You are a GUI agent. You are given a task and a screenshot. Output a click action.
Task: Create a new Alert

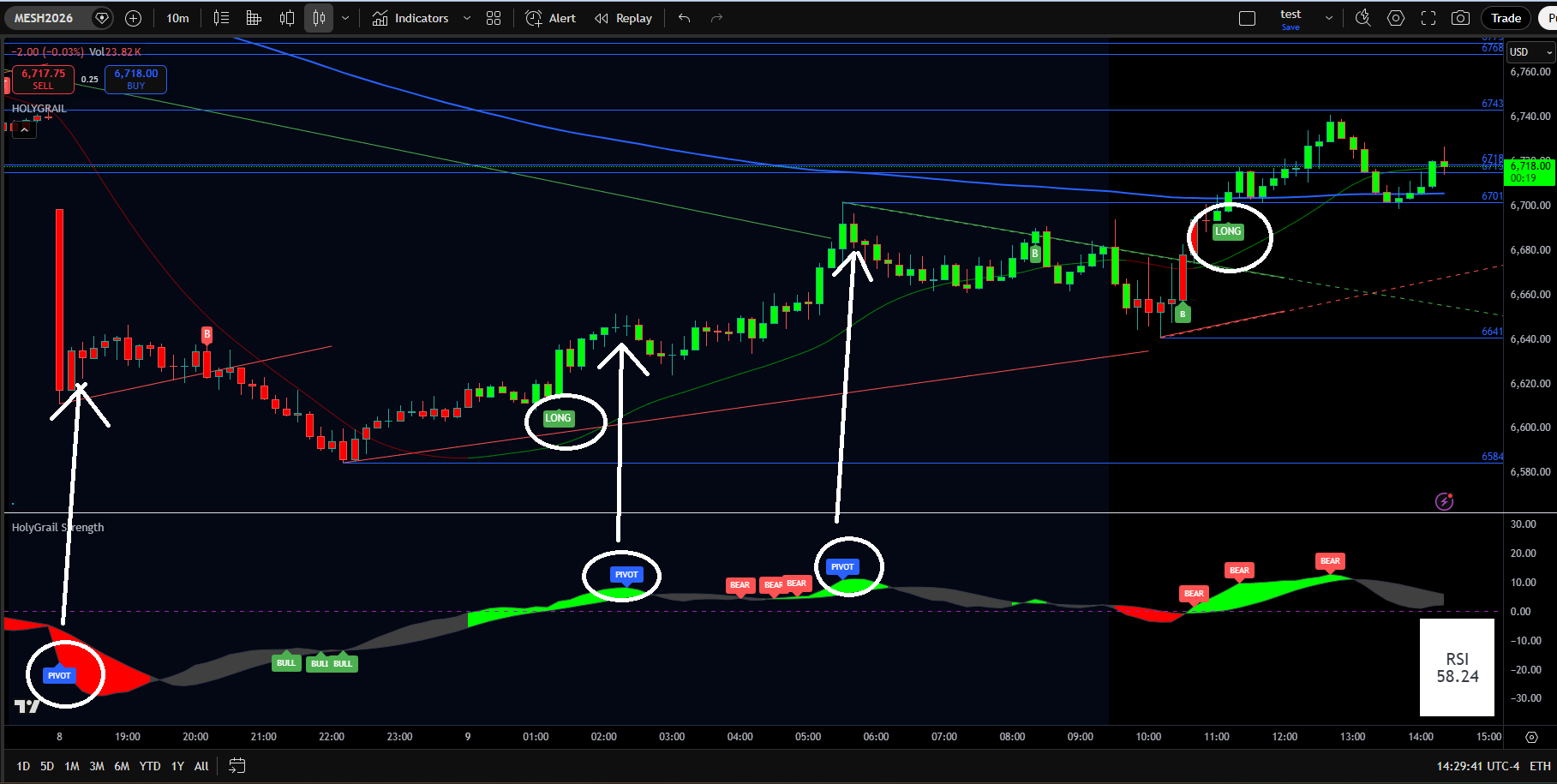550,18
